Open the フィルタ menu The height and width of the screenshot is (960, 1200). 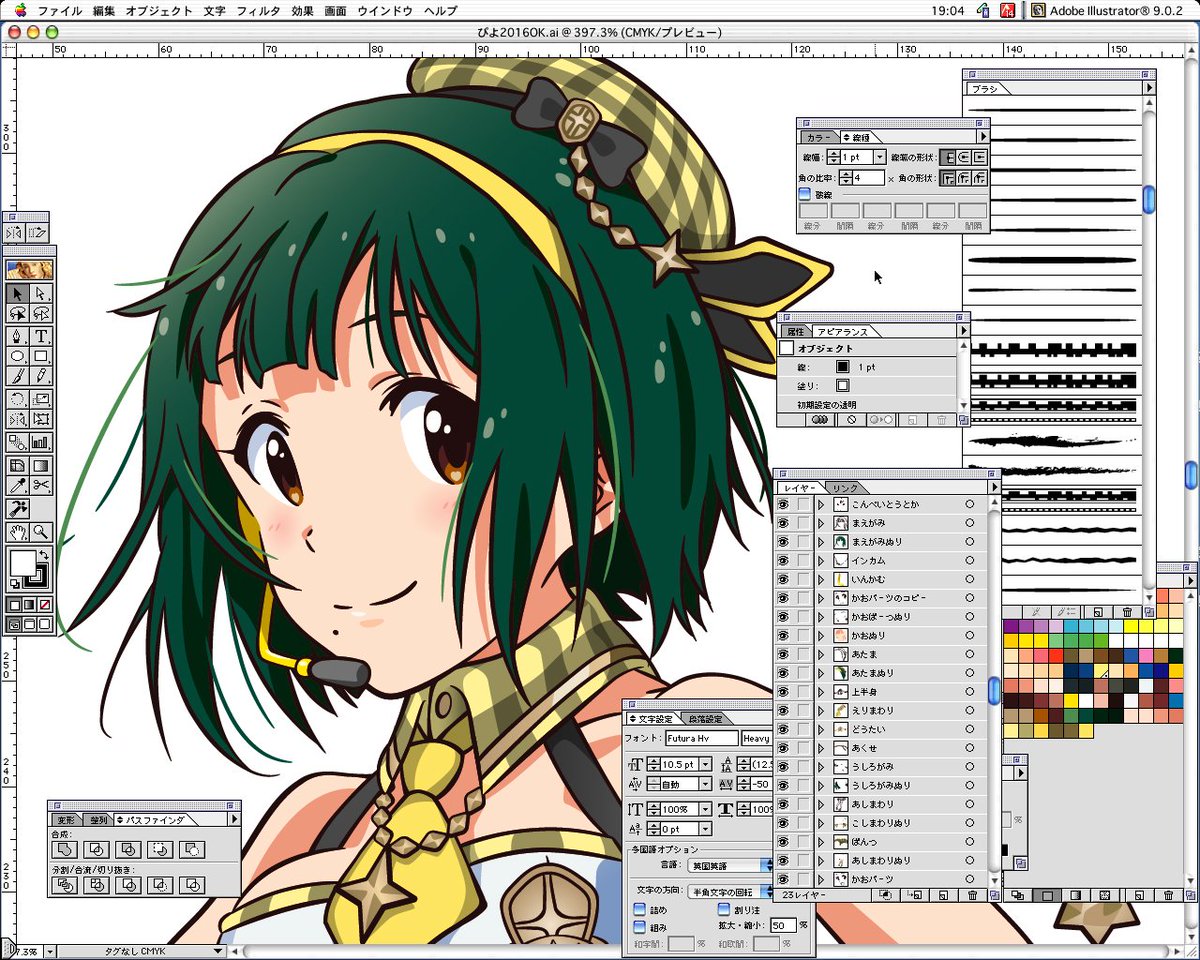(x=258, y=11)
